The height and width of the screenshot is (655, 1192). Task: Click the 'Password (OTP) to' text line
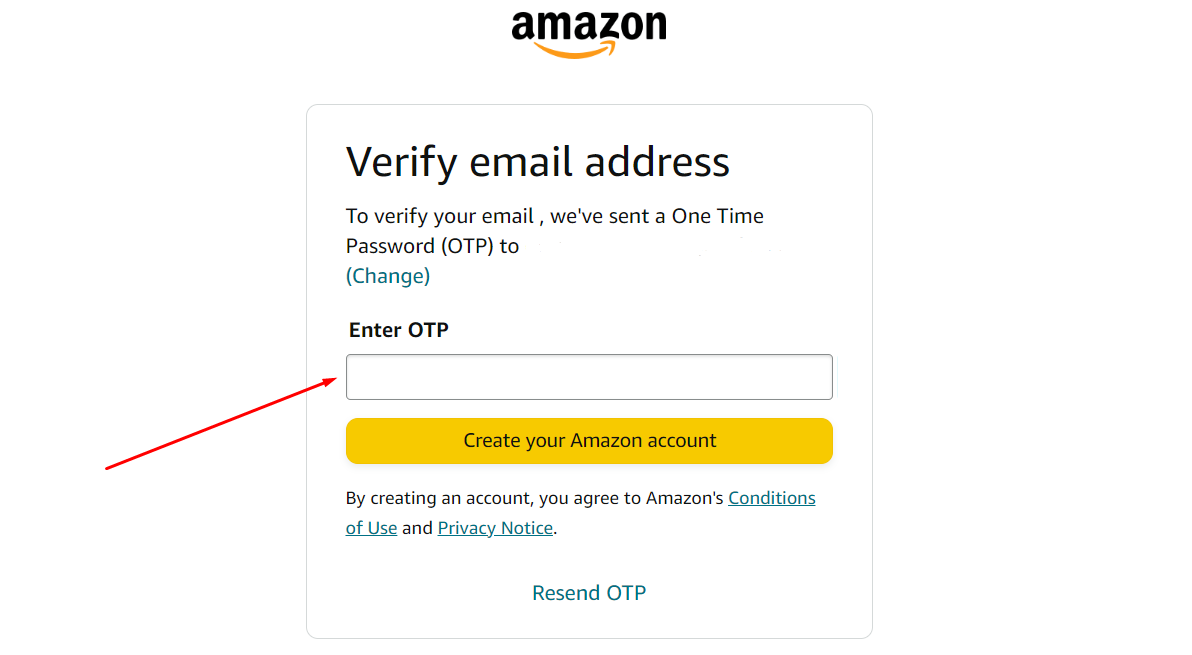click(432, 246)
